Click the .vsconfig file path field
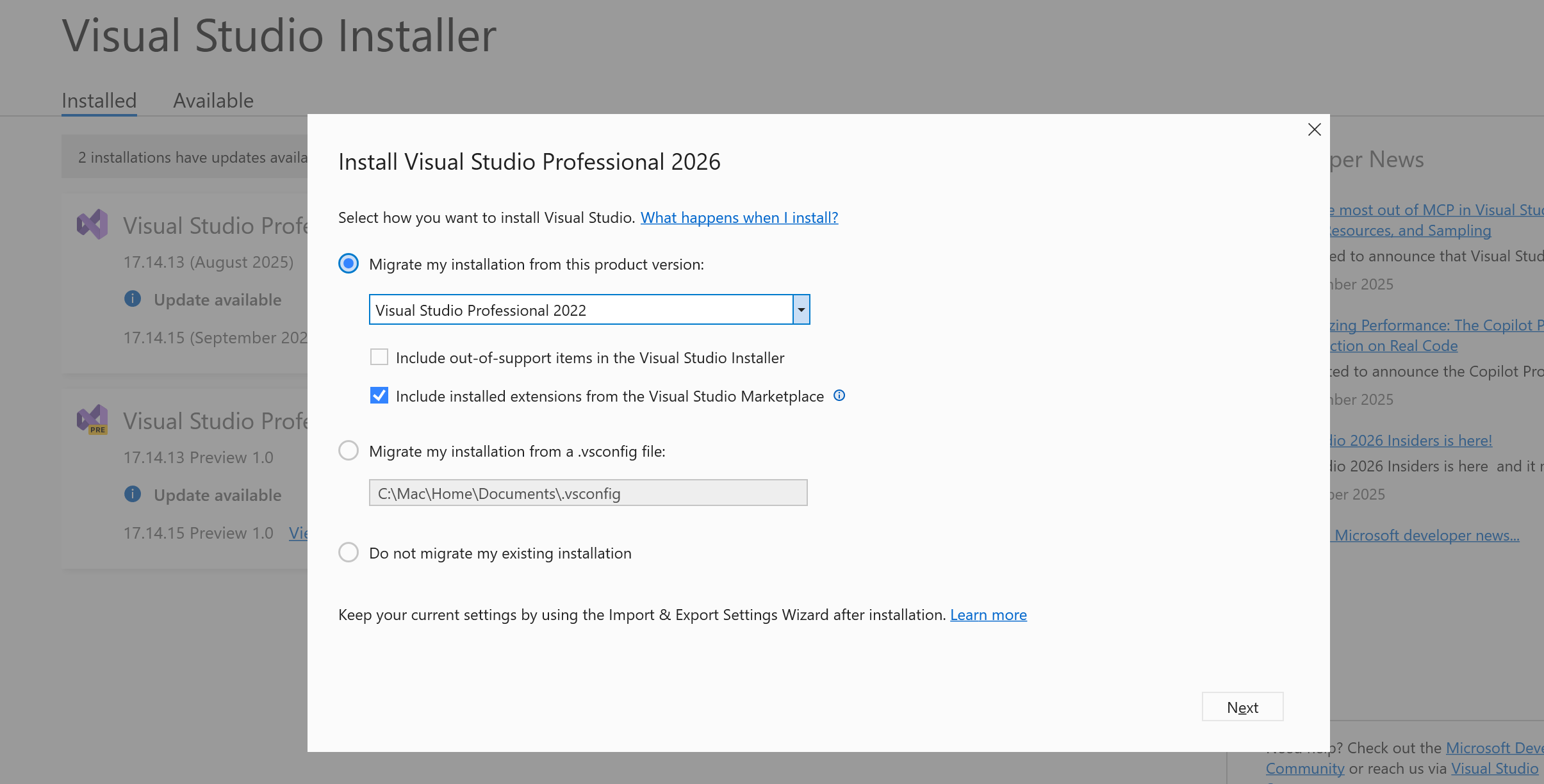The height and width of the screenshot is (784, 1544). click(587, 493)
